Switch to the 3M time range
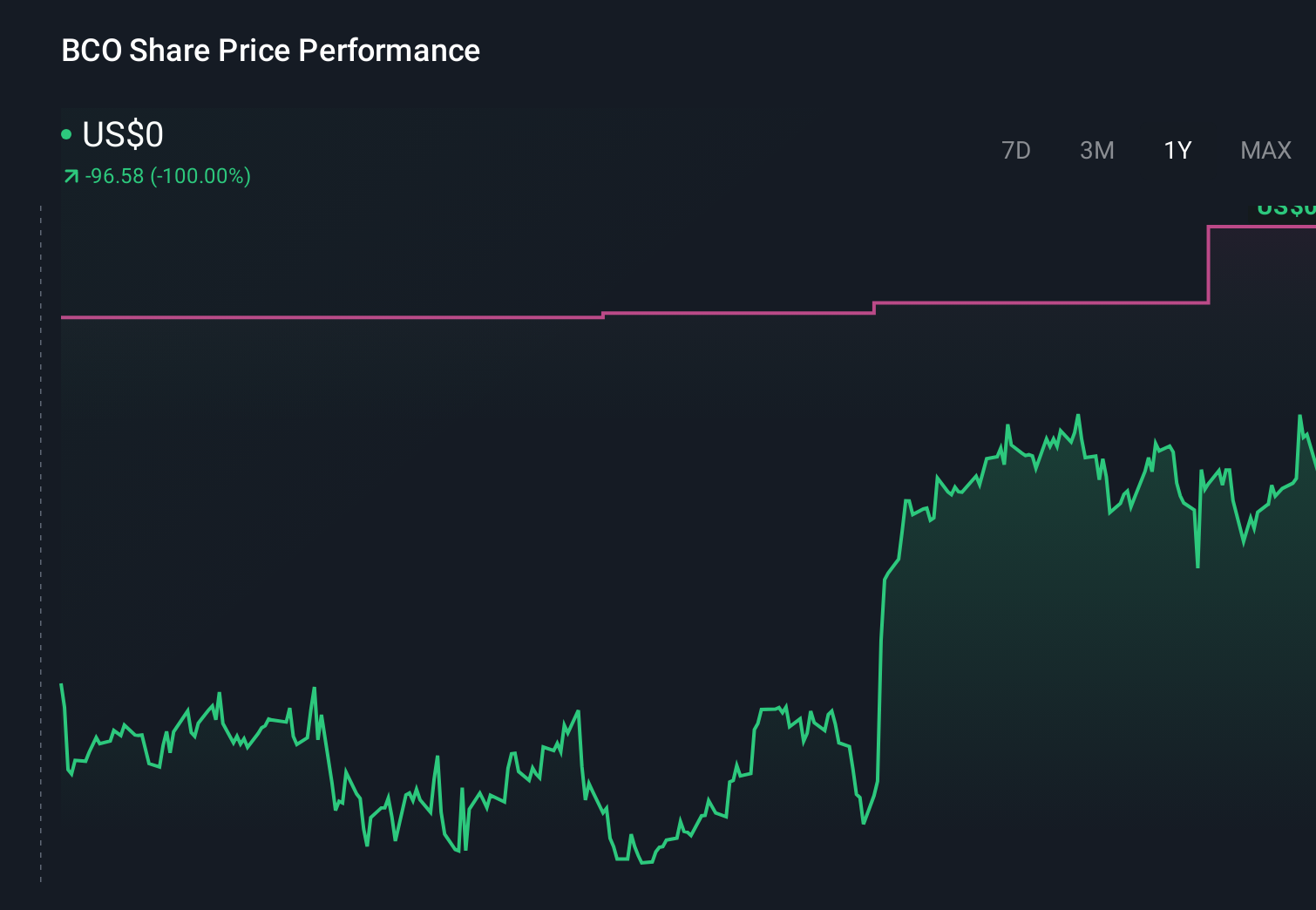 (1096, 150)
